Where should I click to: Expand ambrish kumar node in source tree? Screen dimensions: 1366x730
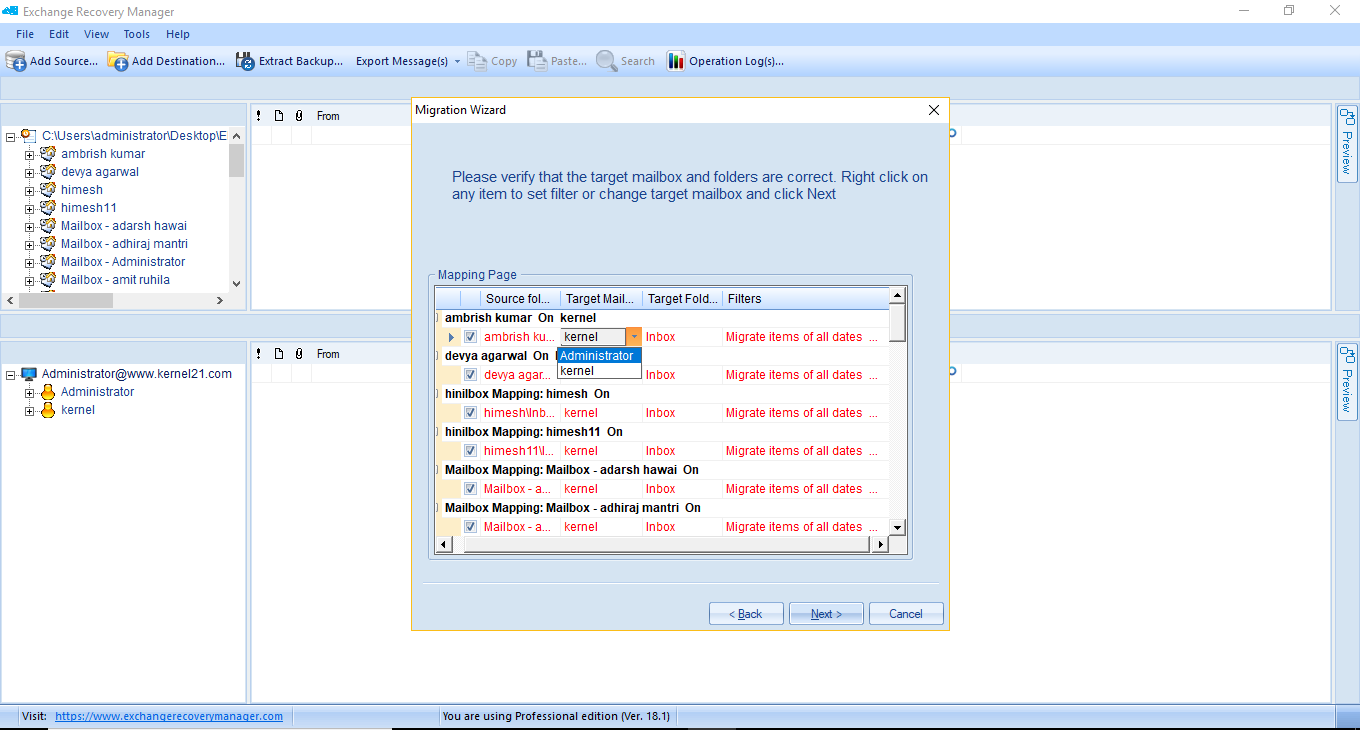tap(30, 154)
